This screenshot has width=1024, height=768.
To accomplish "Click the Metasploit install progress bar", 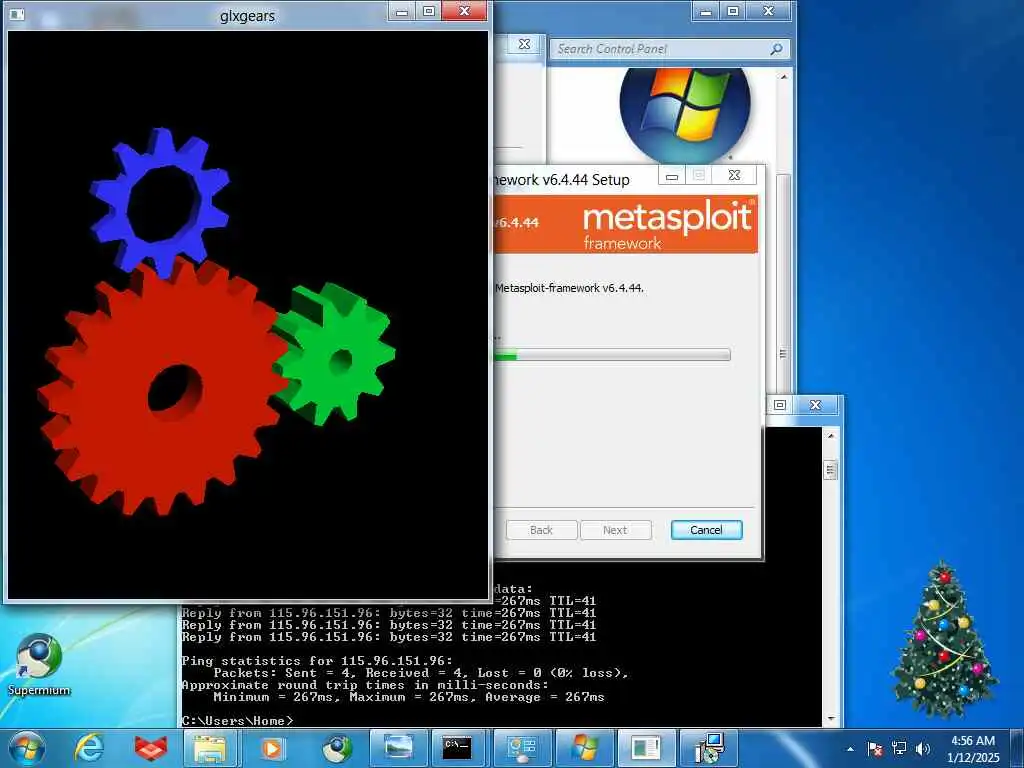I will tap(612, 355).
